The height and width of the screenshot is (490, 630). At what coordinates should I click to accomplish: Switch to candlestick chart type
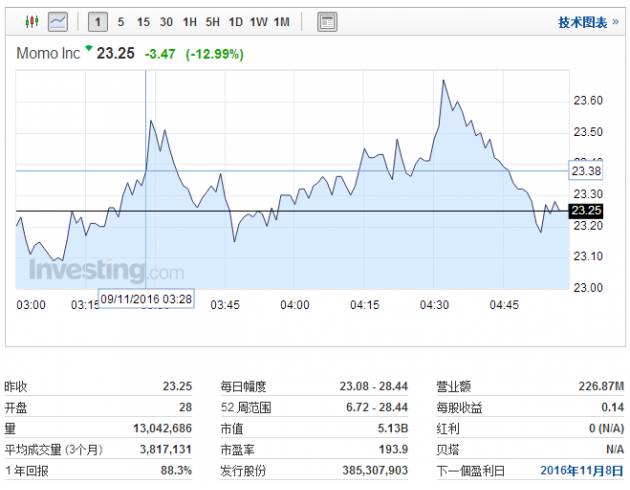coord(32,21)
